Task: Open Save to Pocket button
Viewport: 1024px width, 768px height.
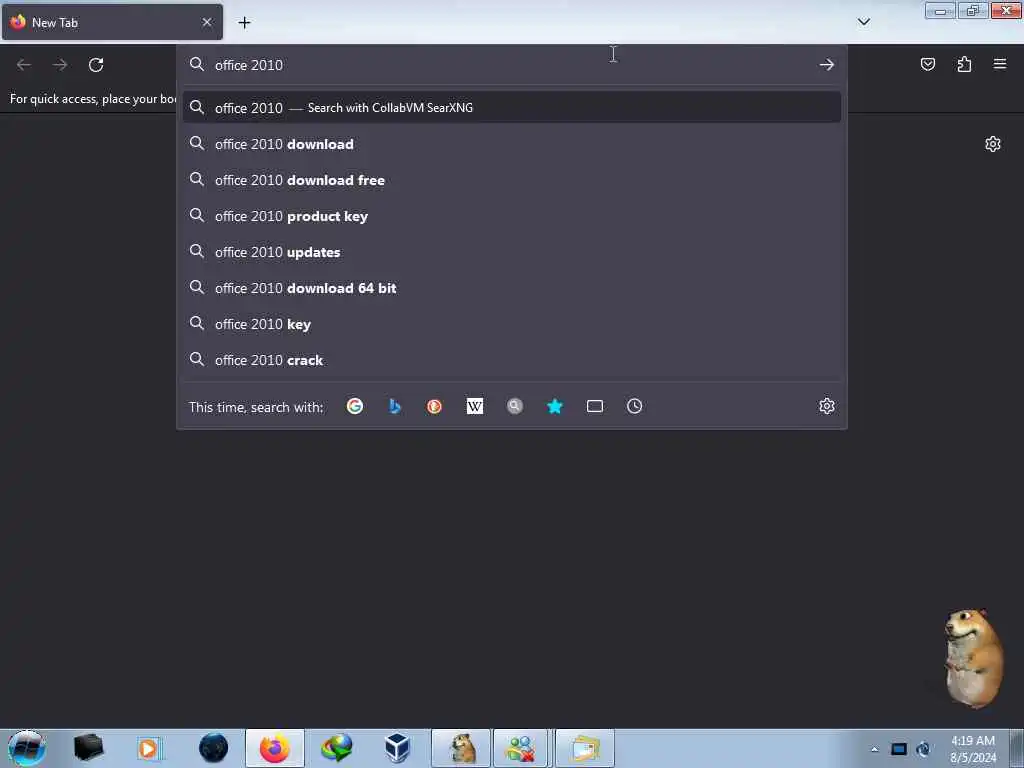Action: 928,64
